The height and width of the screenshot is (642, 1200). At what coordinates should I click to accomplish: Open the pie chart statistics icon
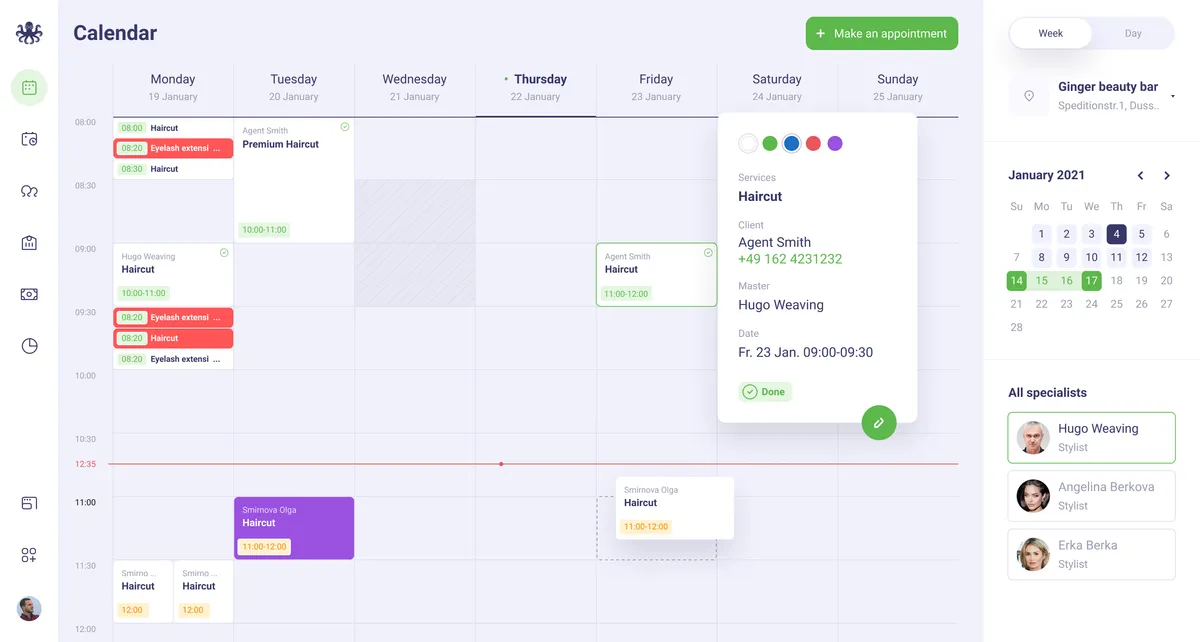pos(29,346)
